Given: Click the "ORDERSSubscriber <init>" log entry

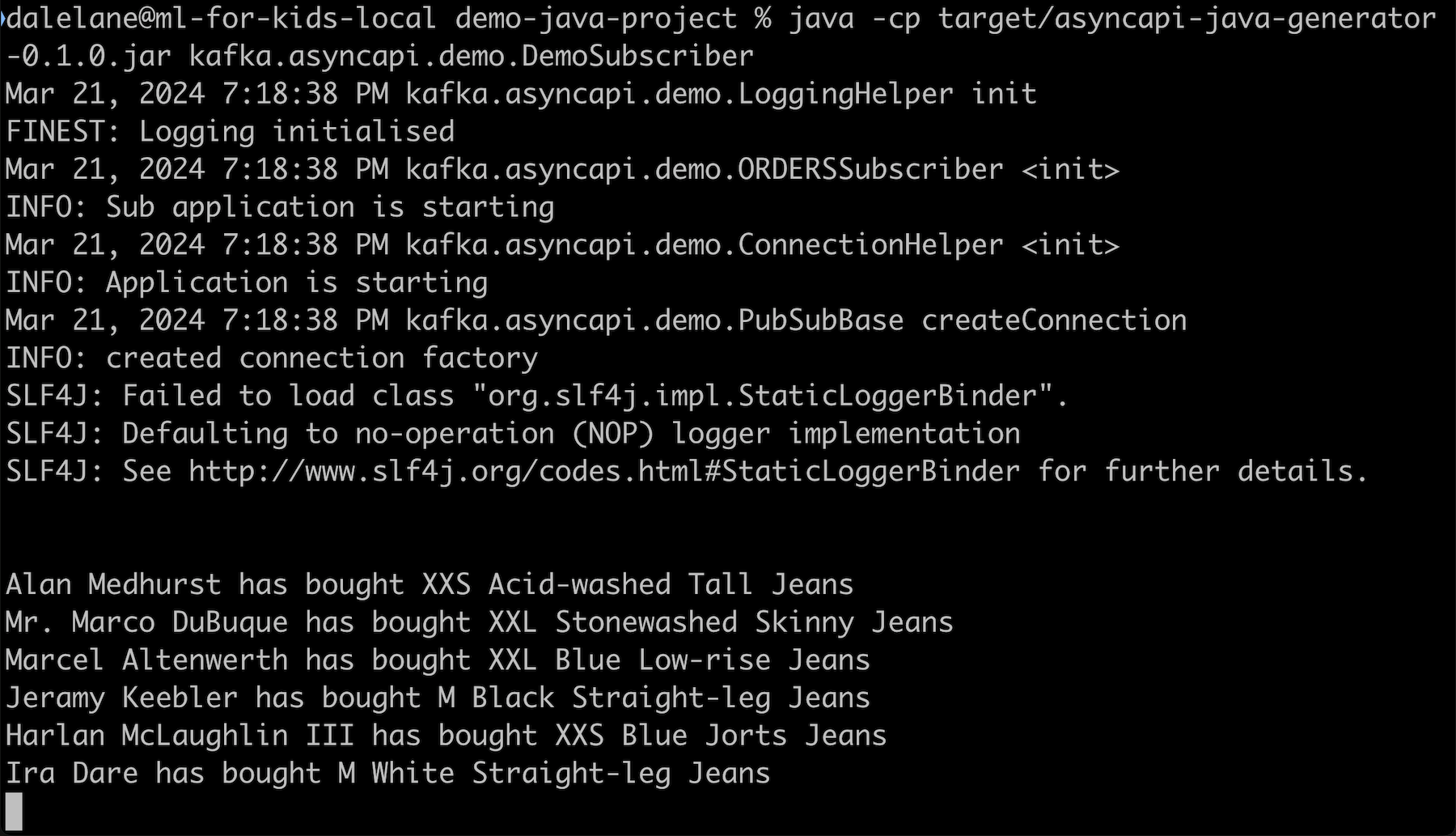Looking at the screenshot, I should (928, 169).
